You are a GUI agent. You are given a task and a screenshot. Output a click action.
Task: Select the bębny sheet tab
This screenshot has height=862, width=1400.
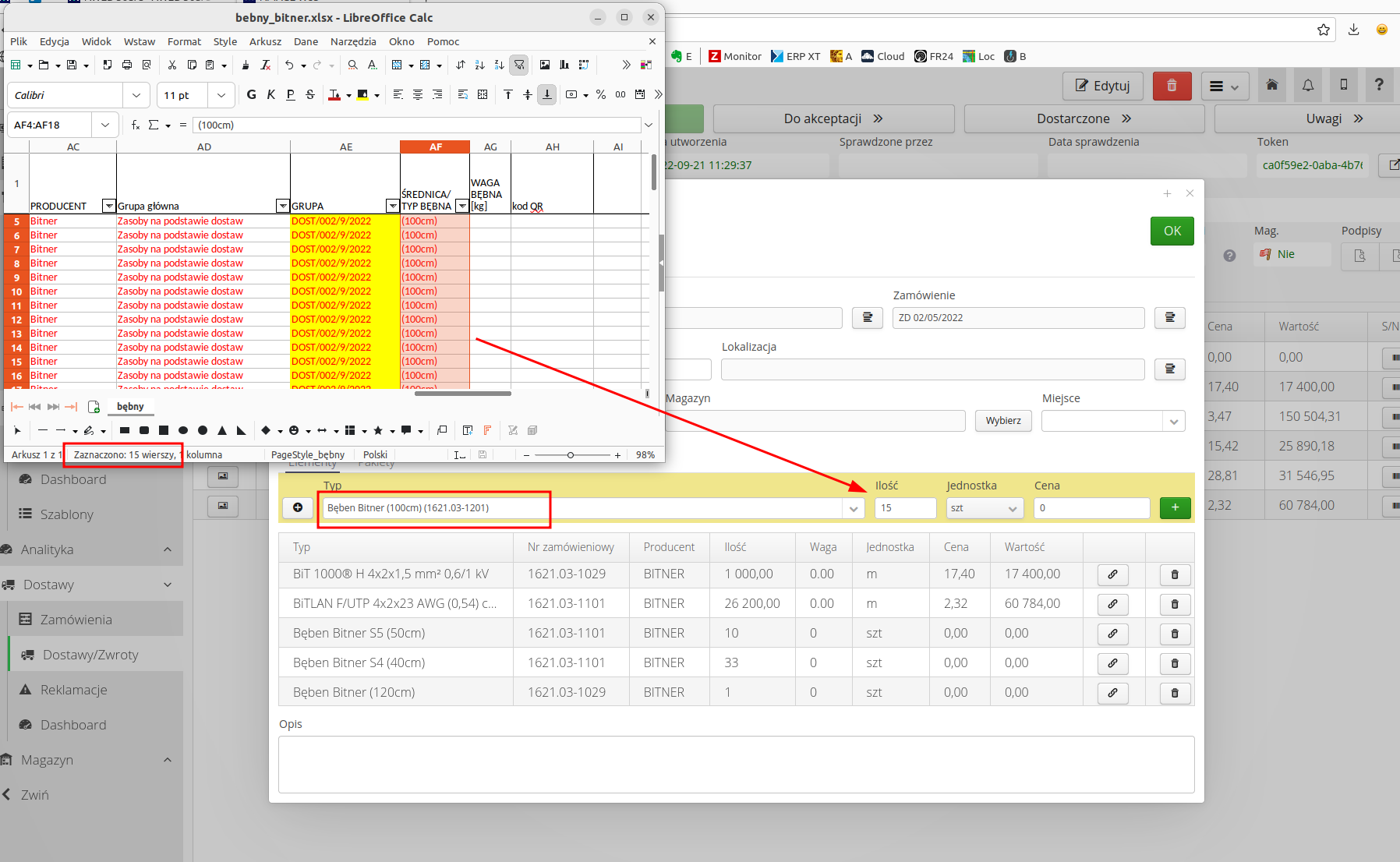130,406
